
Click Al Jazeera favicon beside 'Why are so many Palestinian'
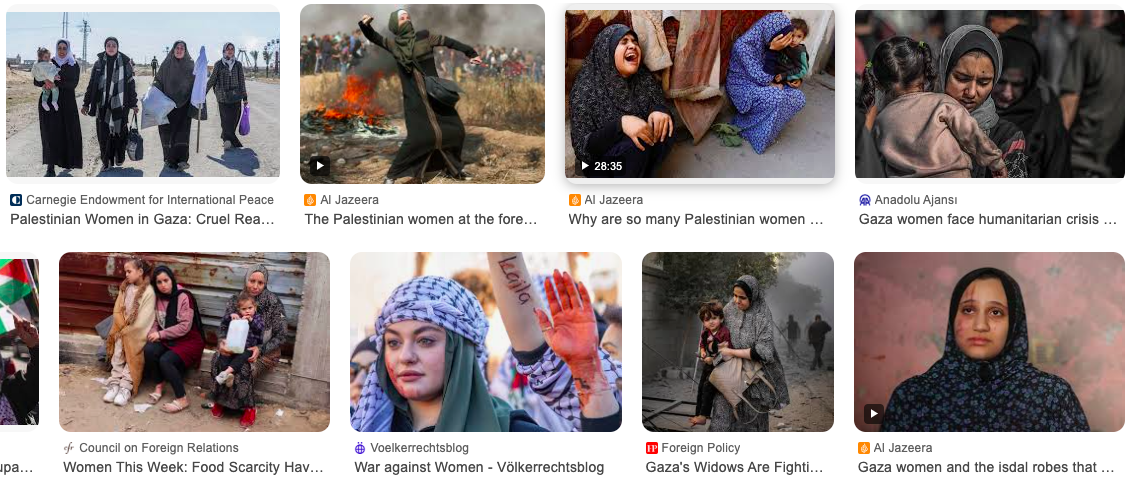click(574, 200)
